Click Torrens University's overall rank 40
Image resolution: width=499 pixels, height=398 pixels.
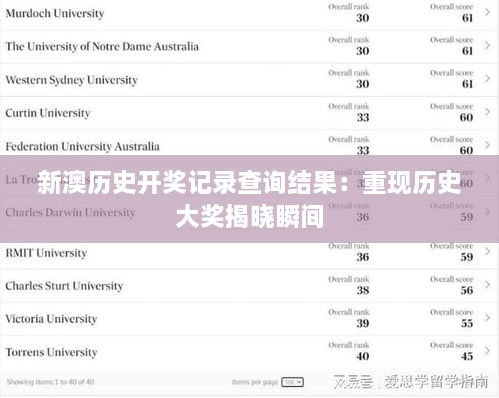tap(363, 356)
